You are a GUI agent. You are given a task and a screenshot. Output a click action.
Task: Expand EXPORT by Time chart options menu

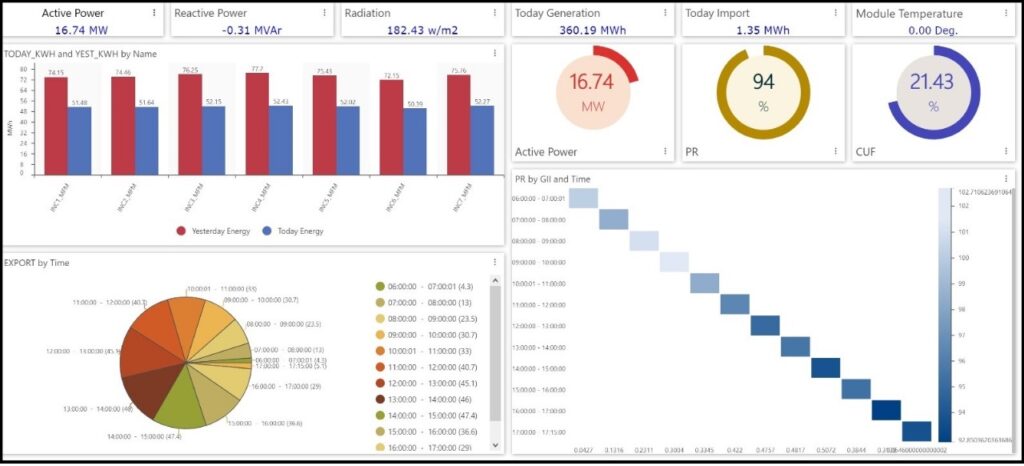point(495,263)
